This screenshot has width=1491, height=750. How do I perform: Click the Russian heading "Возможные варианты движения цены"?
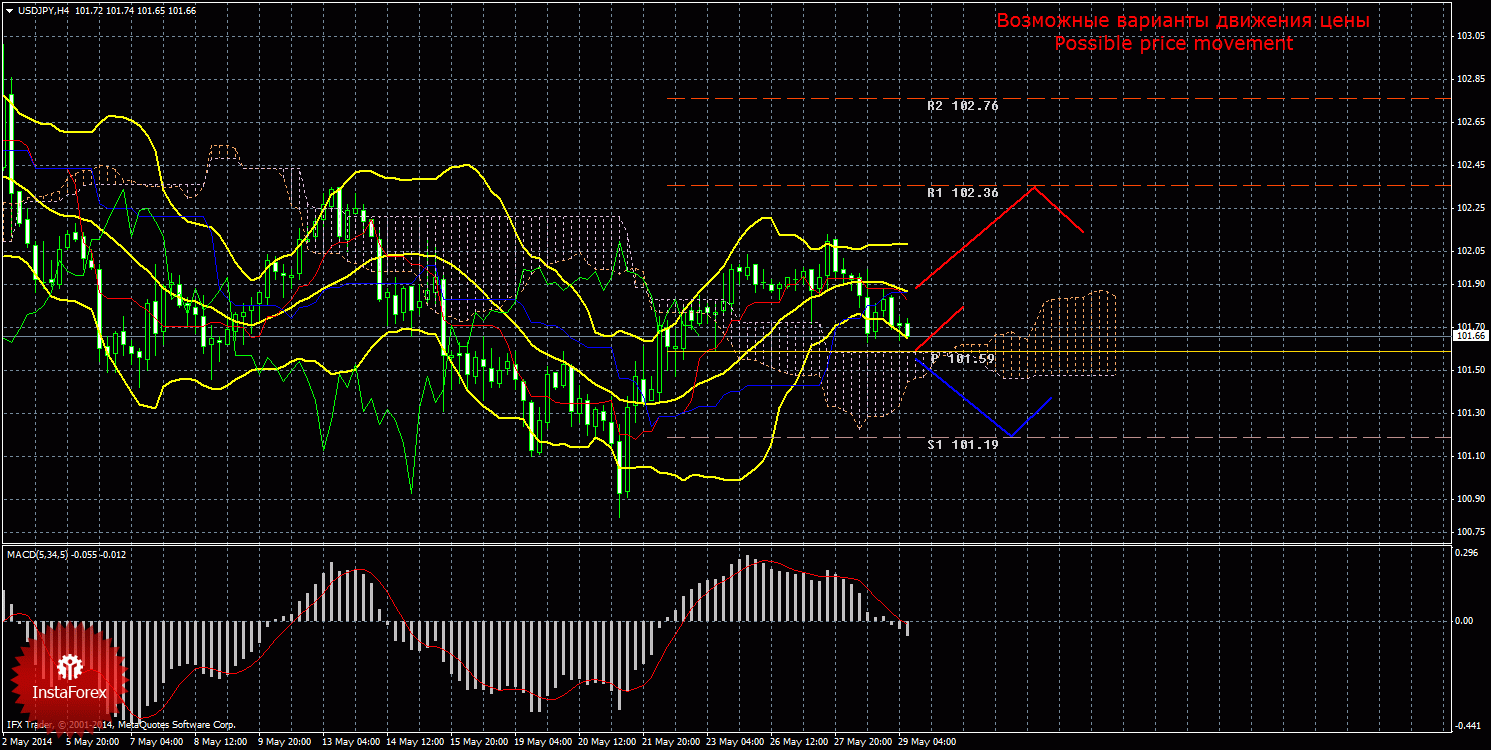1183,21
